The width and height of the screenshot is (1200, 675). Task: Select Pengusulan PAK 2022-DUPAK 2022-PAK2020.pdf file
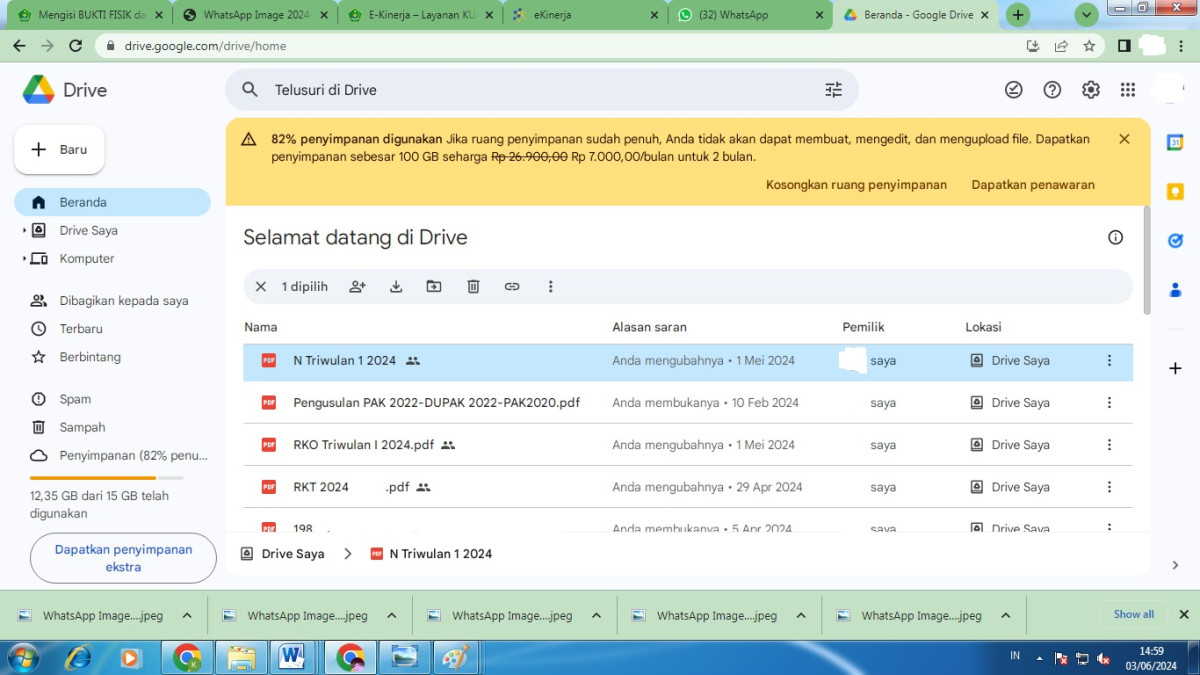click(688, 403)
